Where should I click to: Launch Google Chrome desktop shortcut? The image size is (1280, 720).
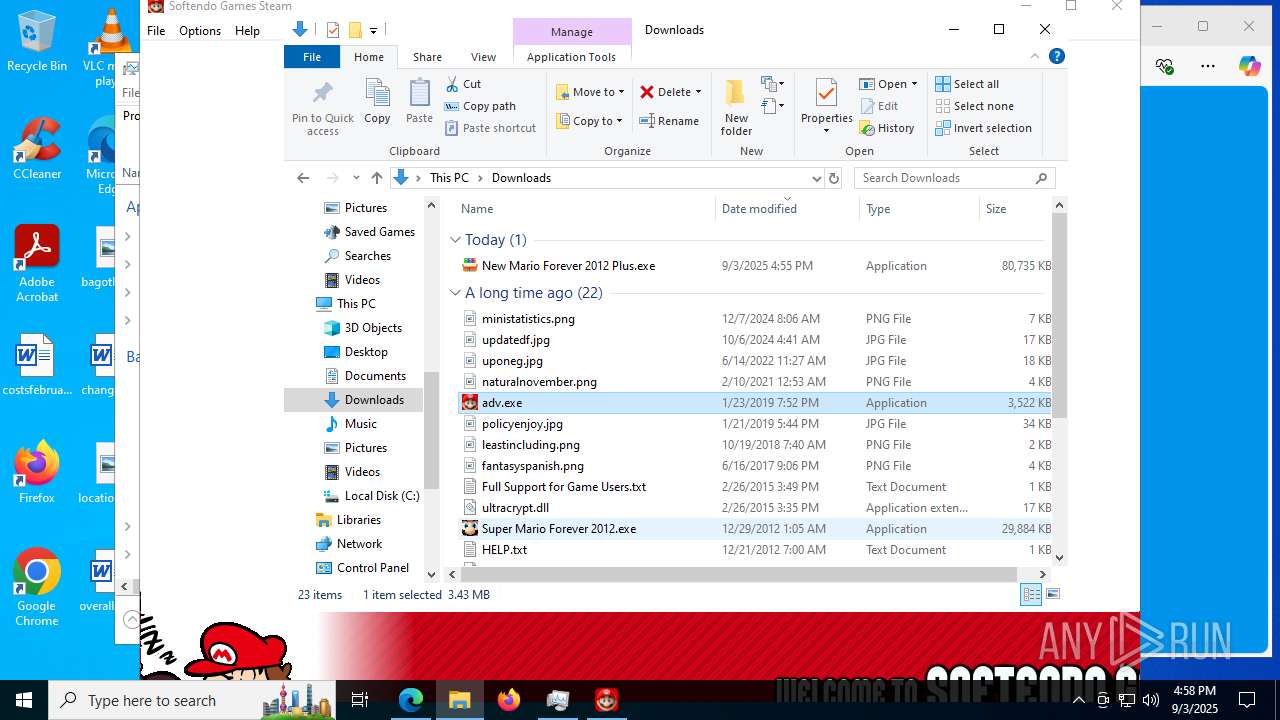(37, 588)
